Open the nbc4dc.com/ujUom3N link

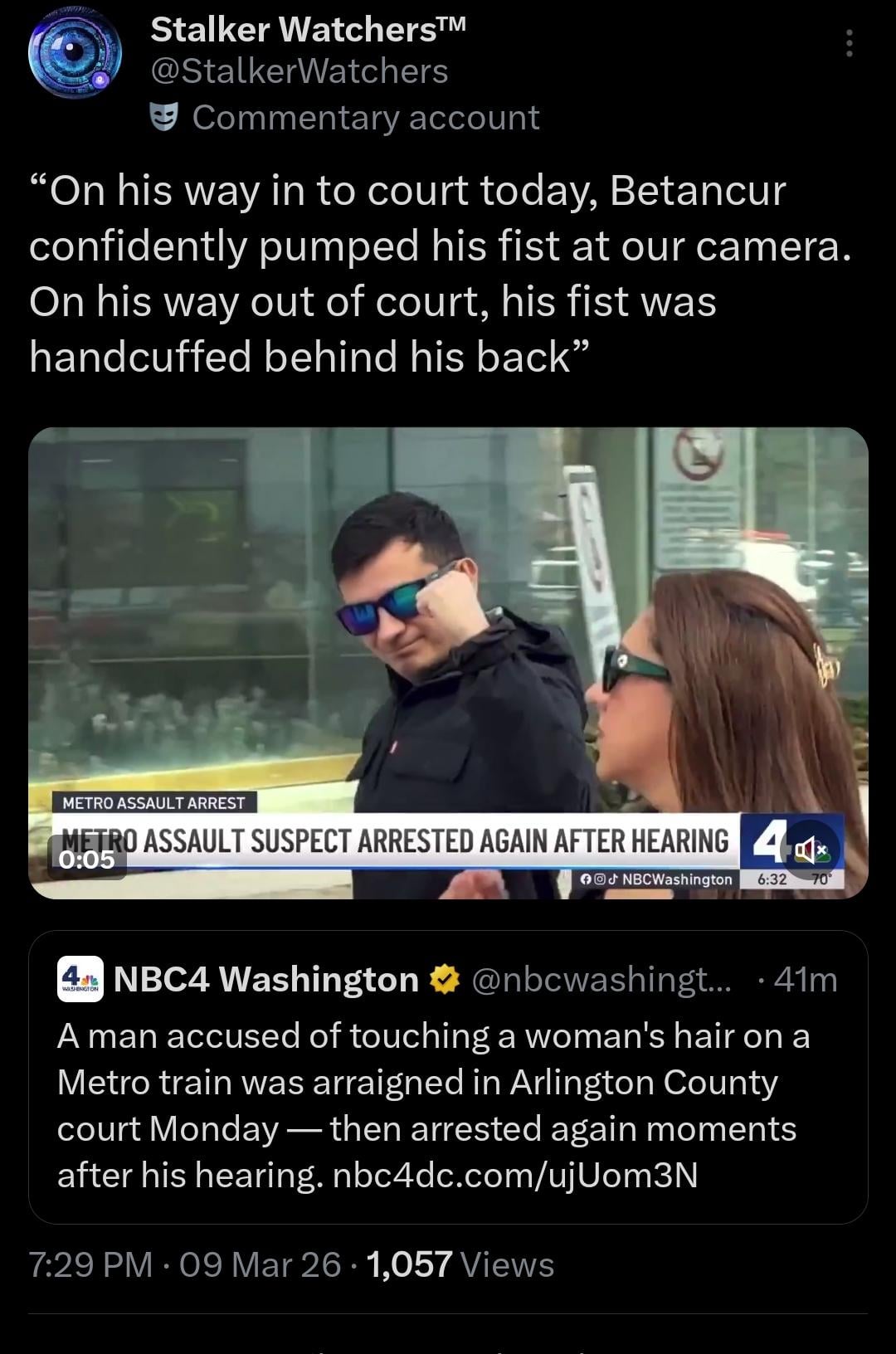click(x=514, y=1175)
